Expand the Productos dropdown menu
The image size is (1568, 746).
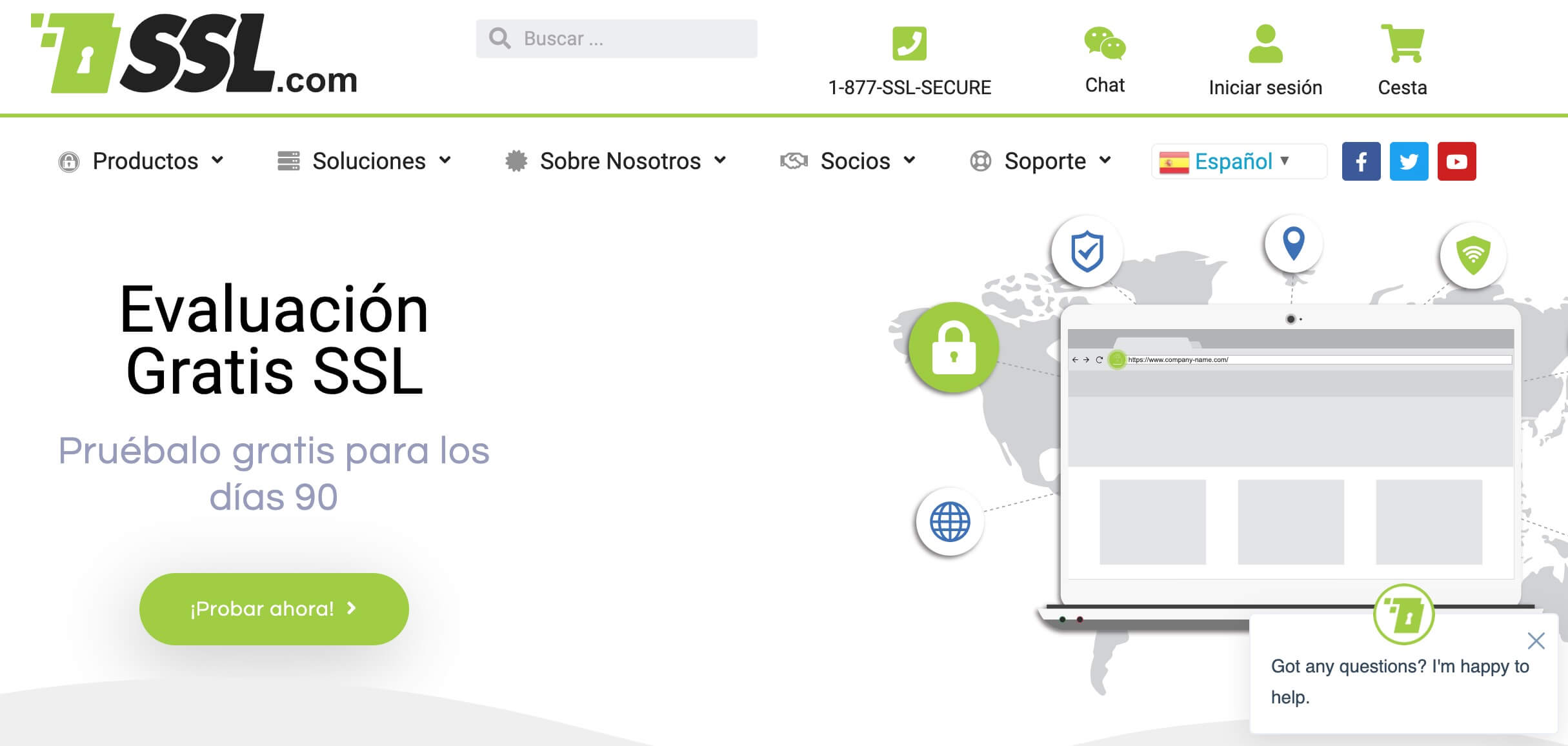pos(141,161)
